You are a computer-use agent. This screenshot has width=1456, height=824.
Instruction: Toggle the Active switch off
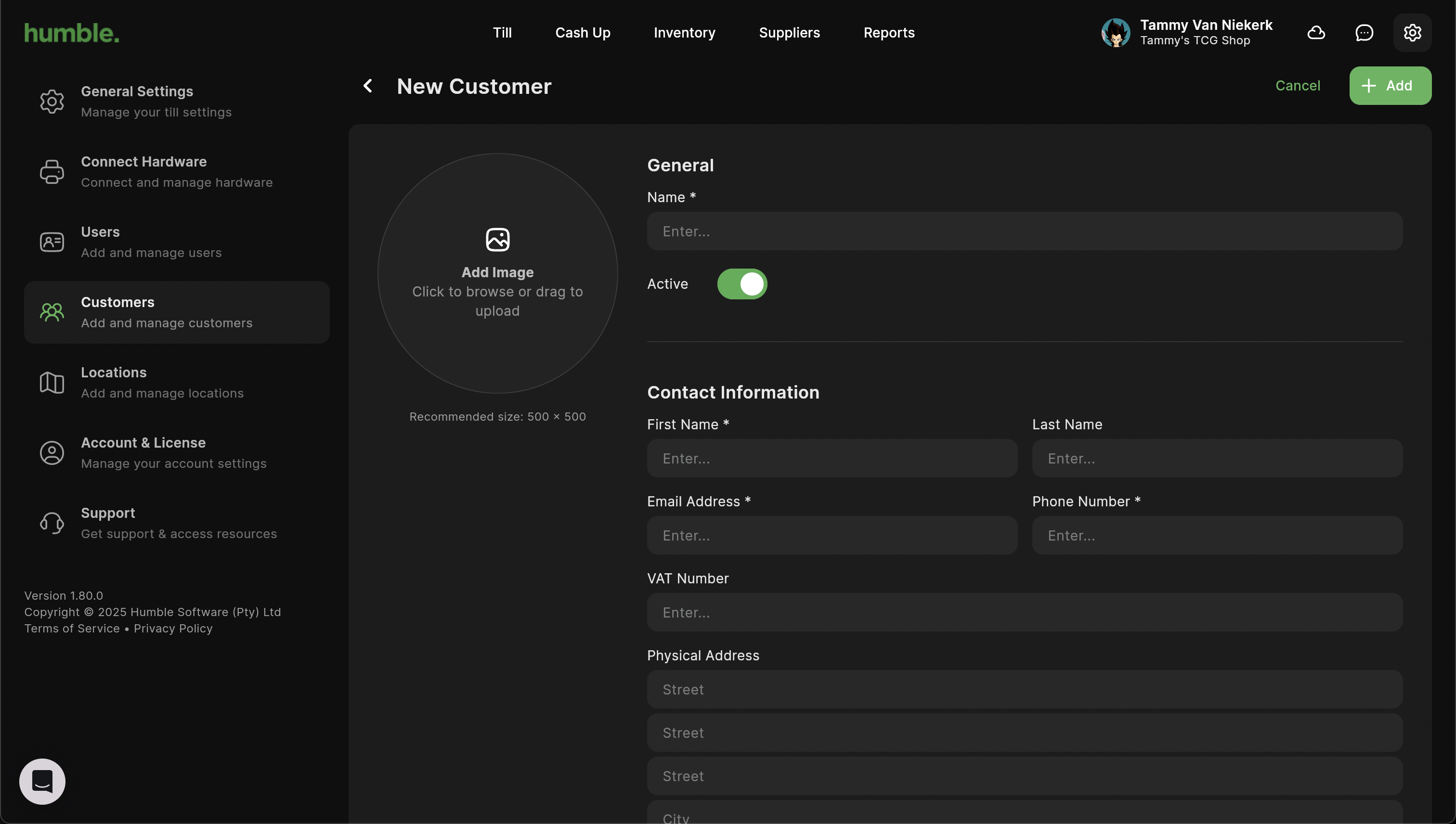[x=741, y=284]
